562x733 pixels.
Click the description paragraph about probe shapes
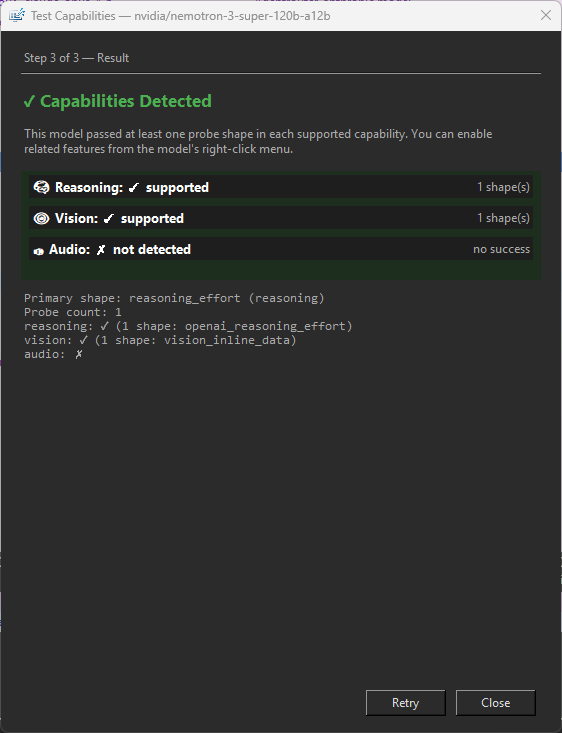tap(258, 141)
